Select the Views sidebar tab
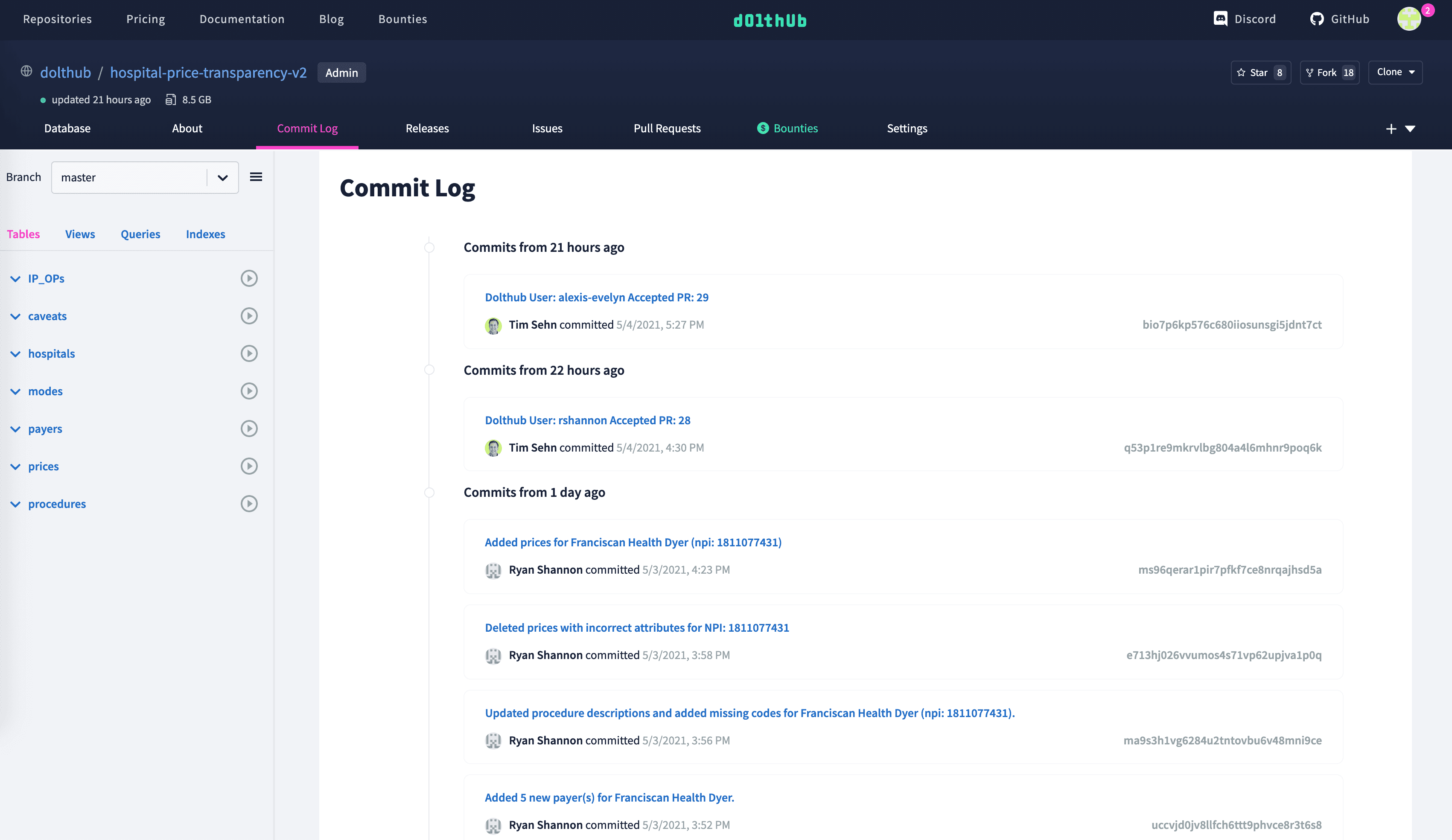This screenshot has height=840, width=1452. click(80, 234)
